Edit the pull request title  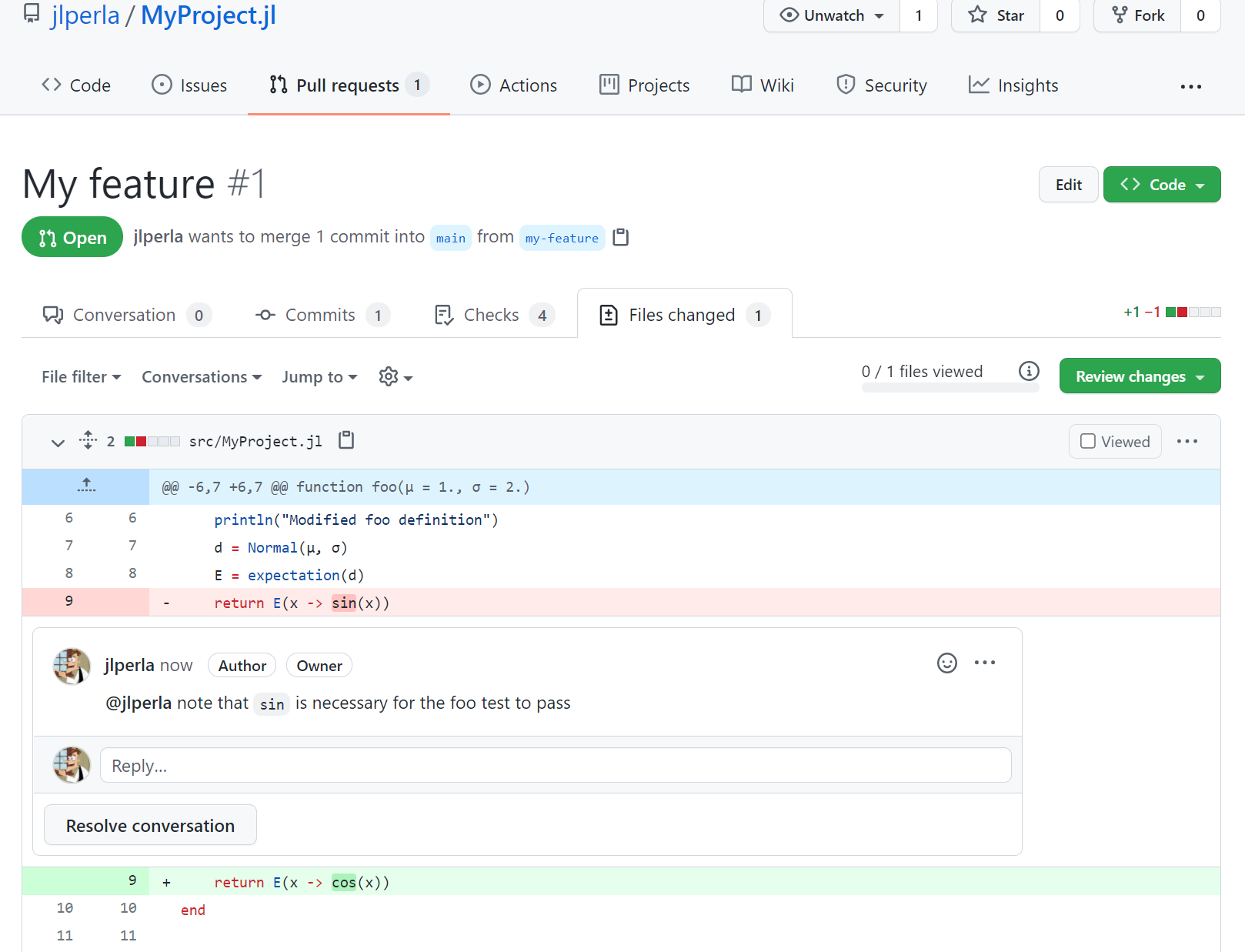coord(1067,185)
